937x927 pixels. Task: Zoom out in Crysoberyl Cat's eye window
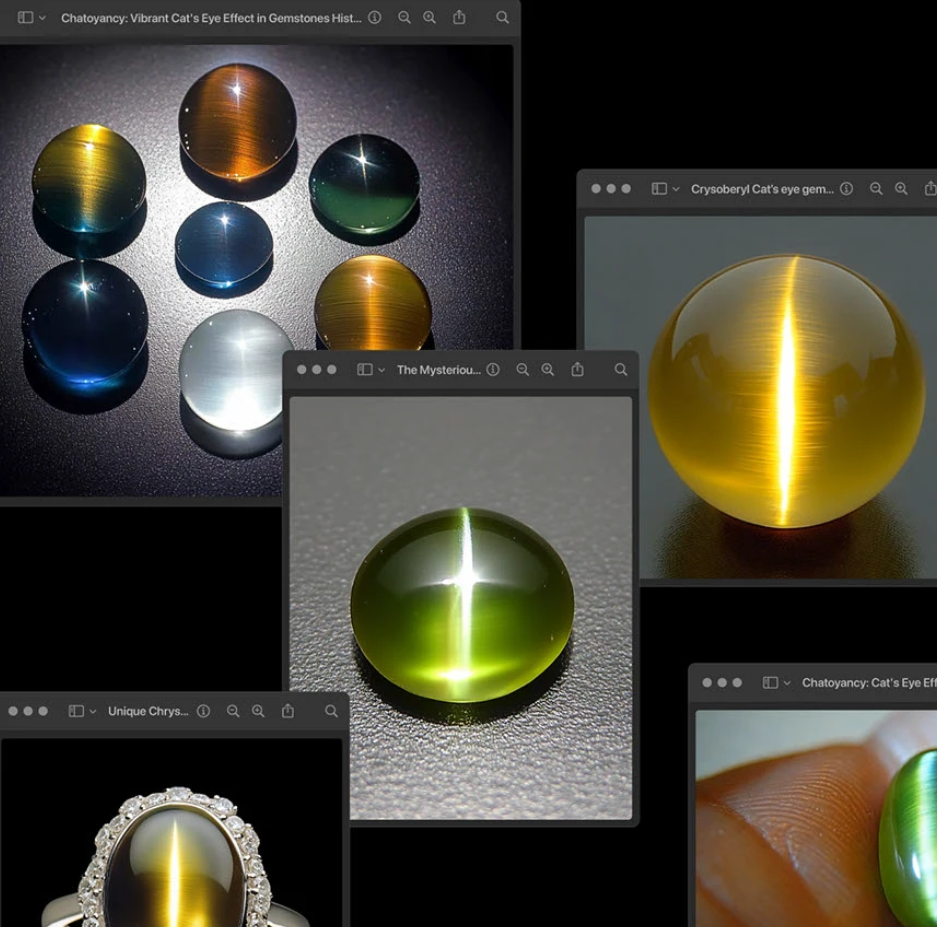876,189
